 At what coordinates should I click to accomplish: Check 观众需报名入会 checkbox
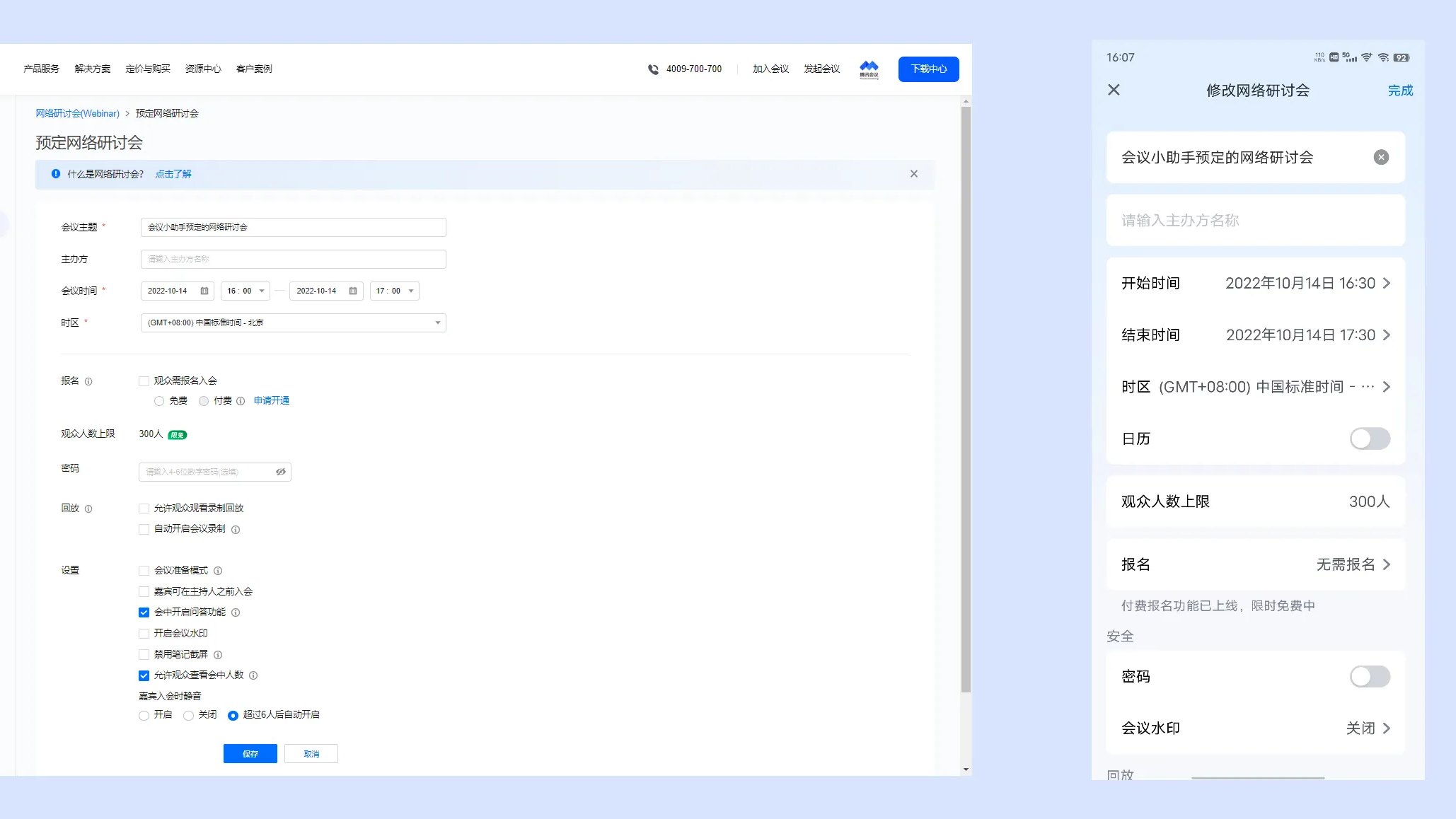pos(144,381)
